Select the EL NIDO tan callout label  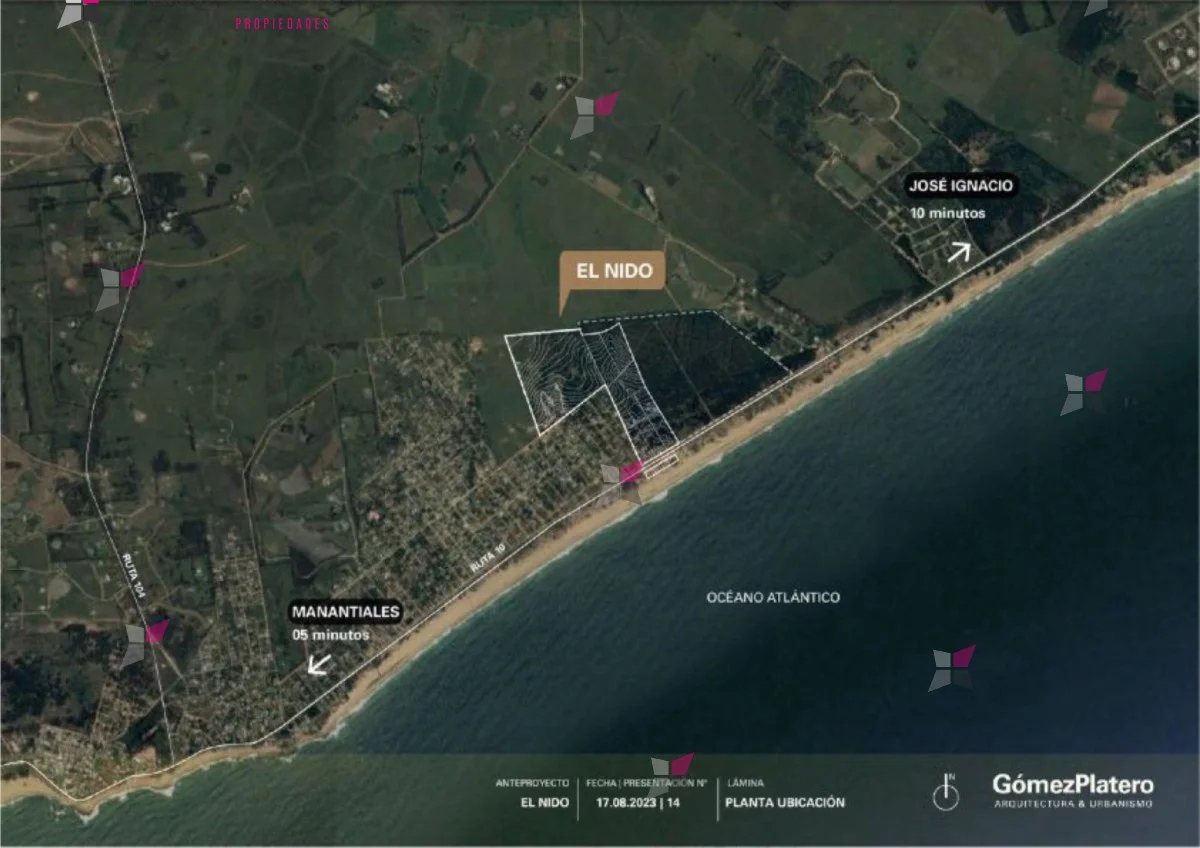pos(613,271)
